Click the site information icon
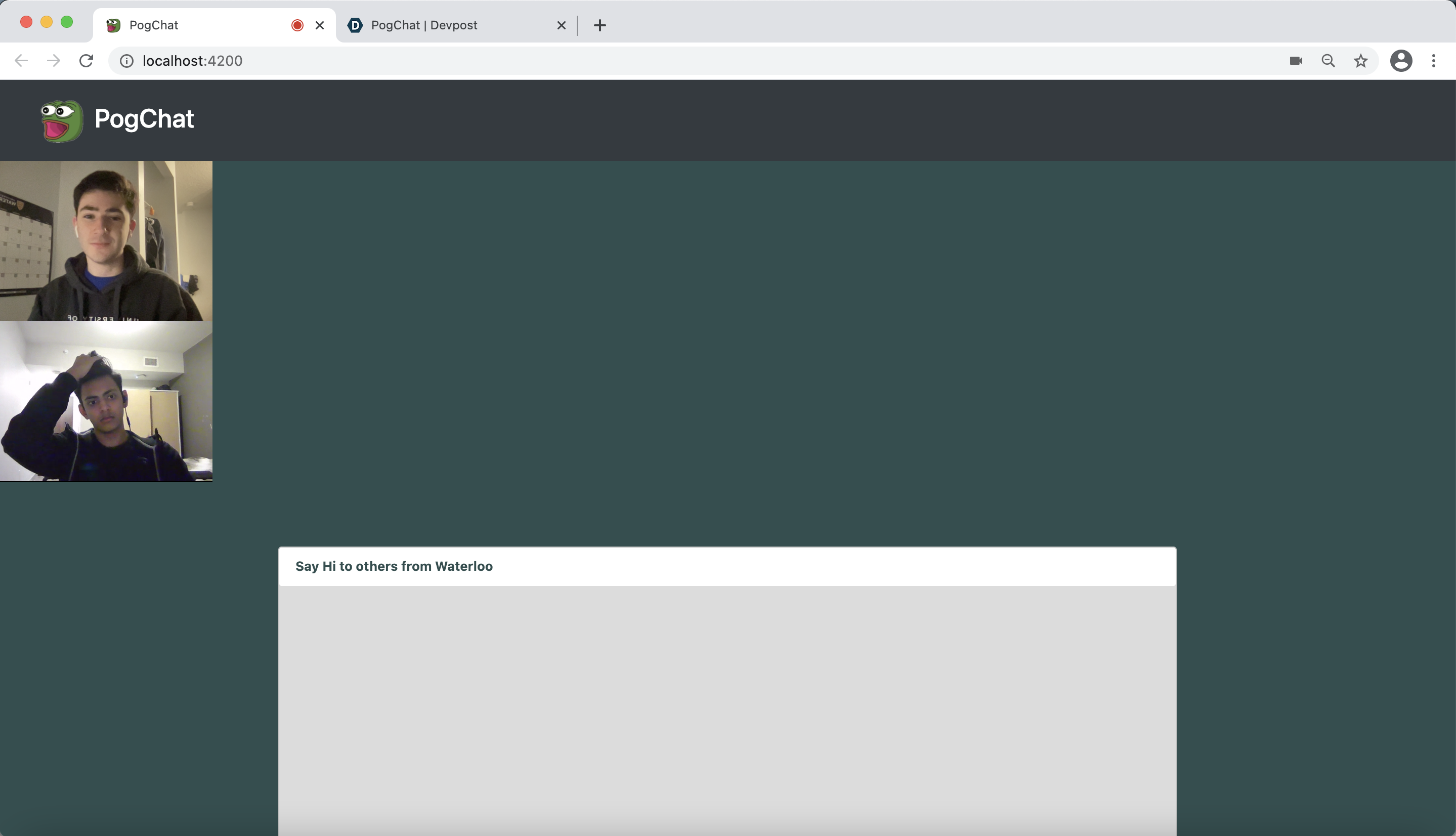Screen dimensions: 1456x836 point(127,61)
